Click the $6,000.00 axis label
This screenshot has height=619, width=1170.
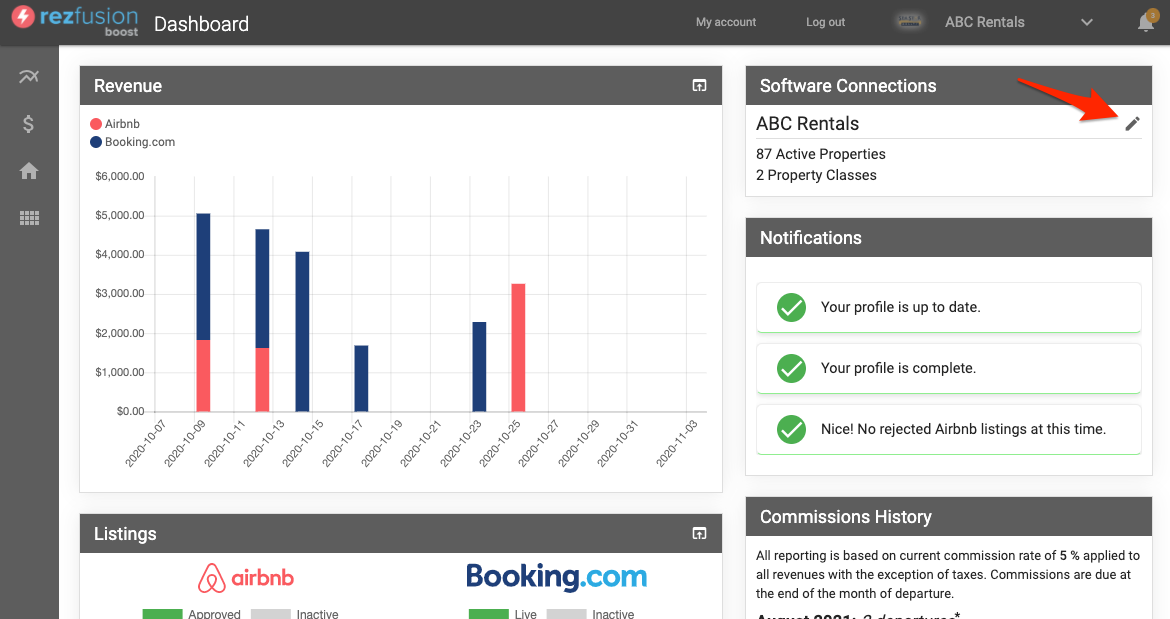pos(119,177)
